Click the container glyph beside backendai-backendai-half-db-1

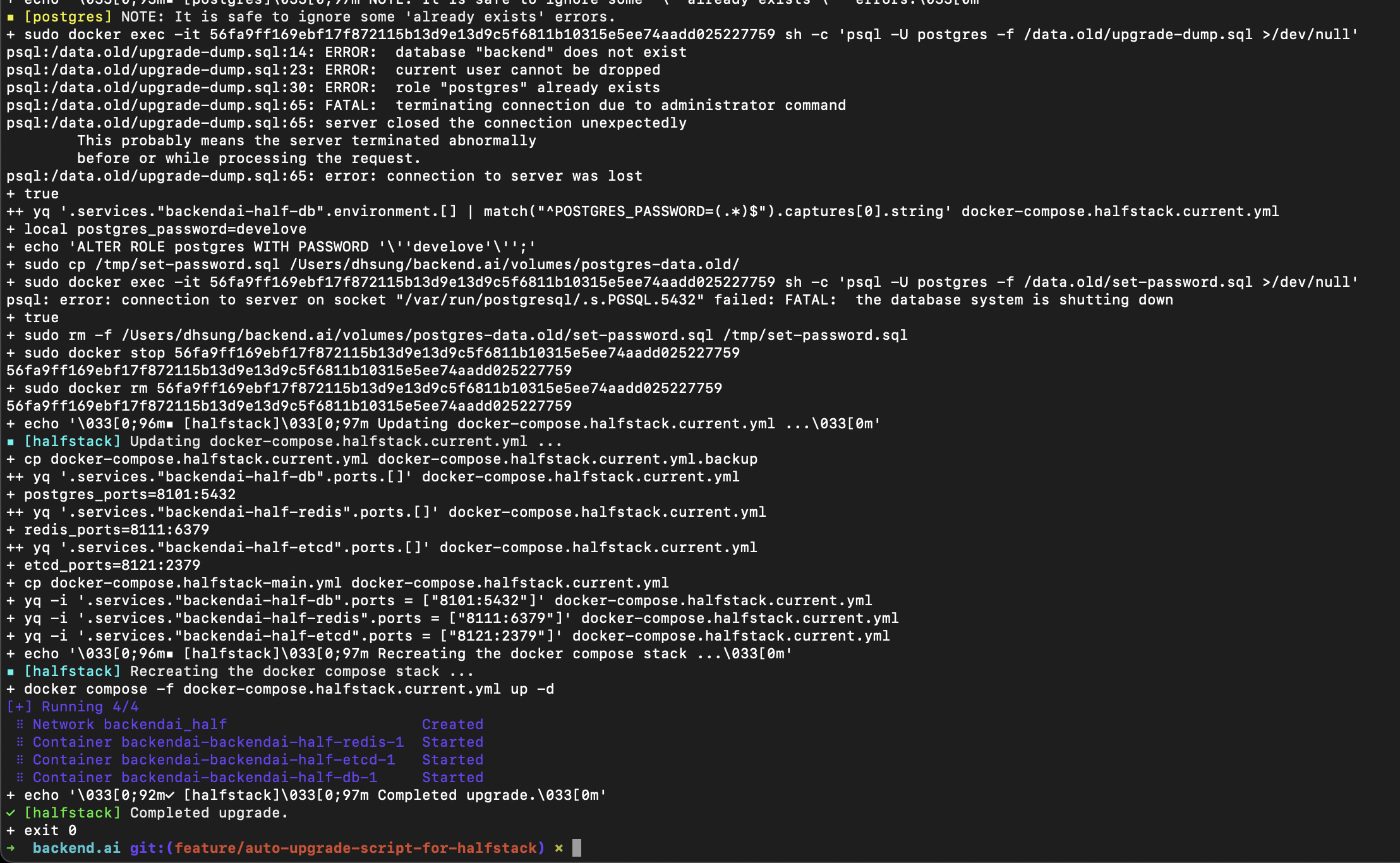tap(20, 777)
